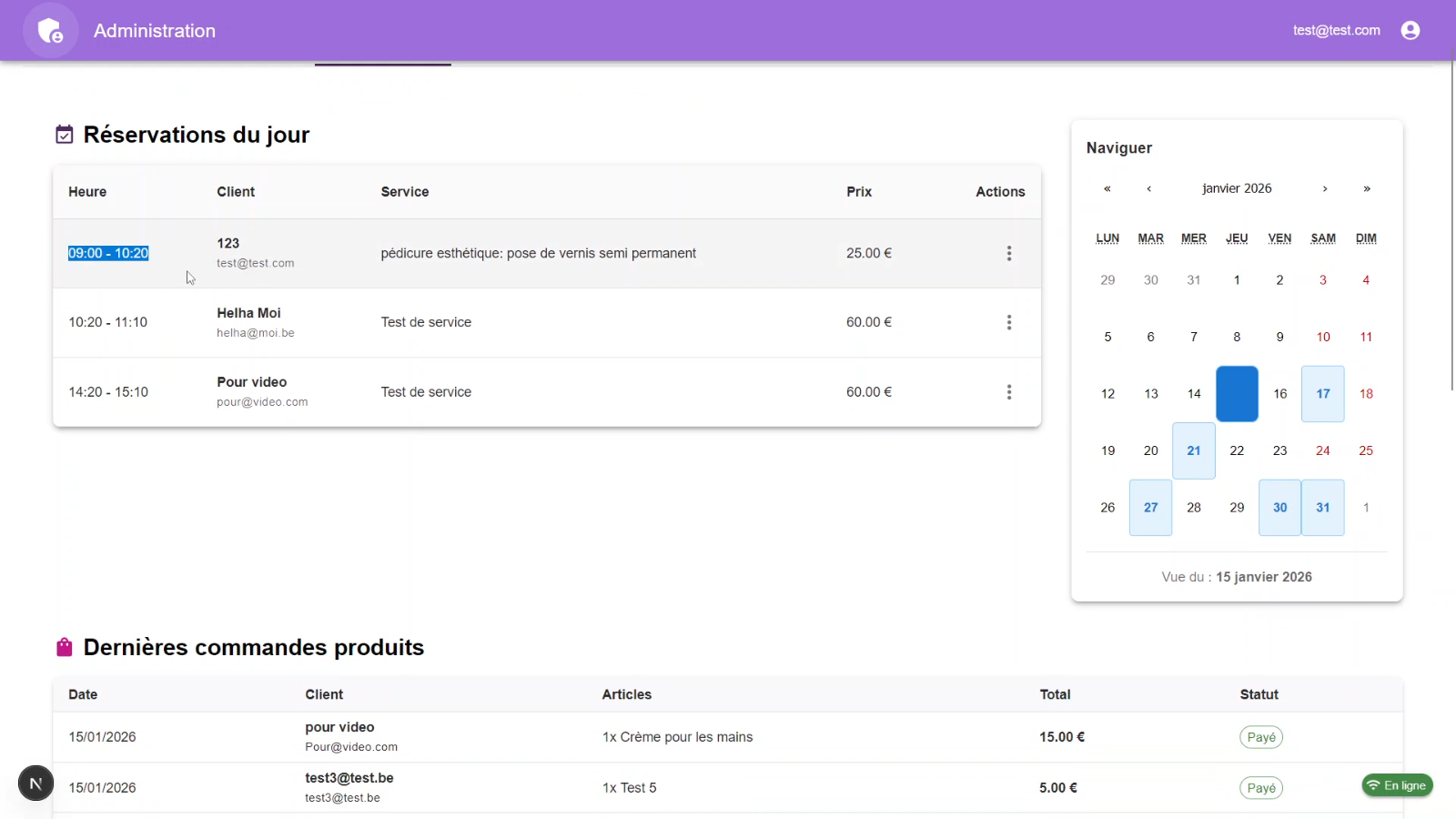Image resolution: width=1456 pixels, height=819 pixels.
Task: Jump back one year in calendar
Action: point(1107,189)
